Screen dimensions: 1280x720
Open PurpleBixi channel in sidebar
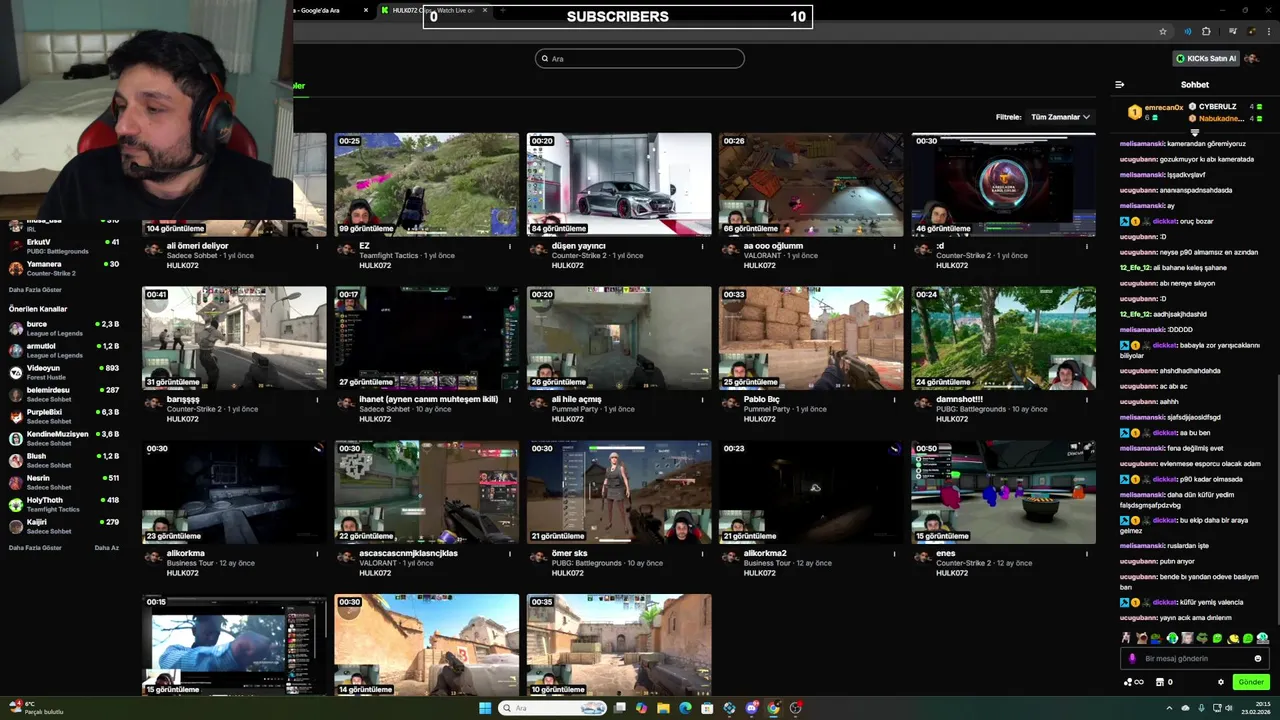64,416
